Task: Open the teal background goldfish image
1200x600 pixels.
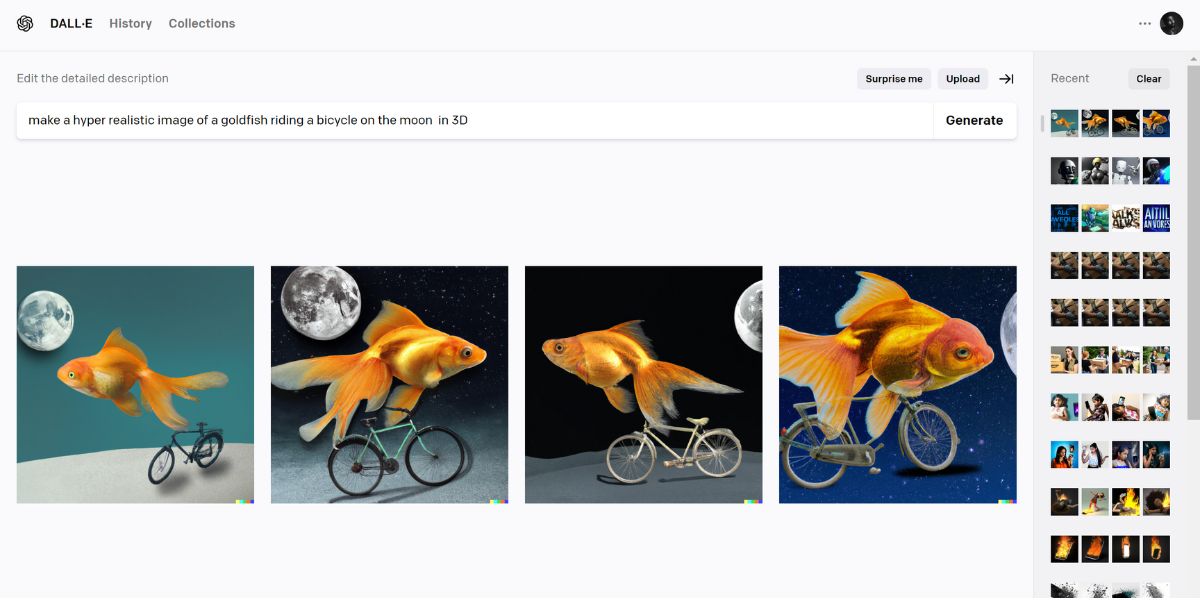Action: 135,385
